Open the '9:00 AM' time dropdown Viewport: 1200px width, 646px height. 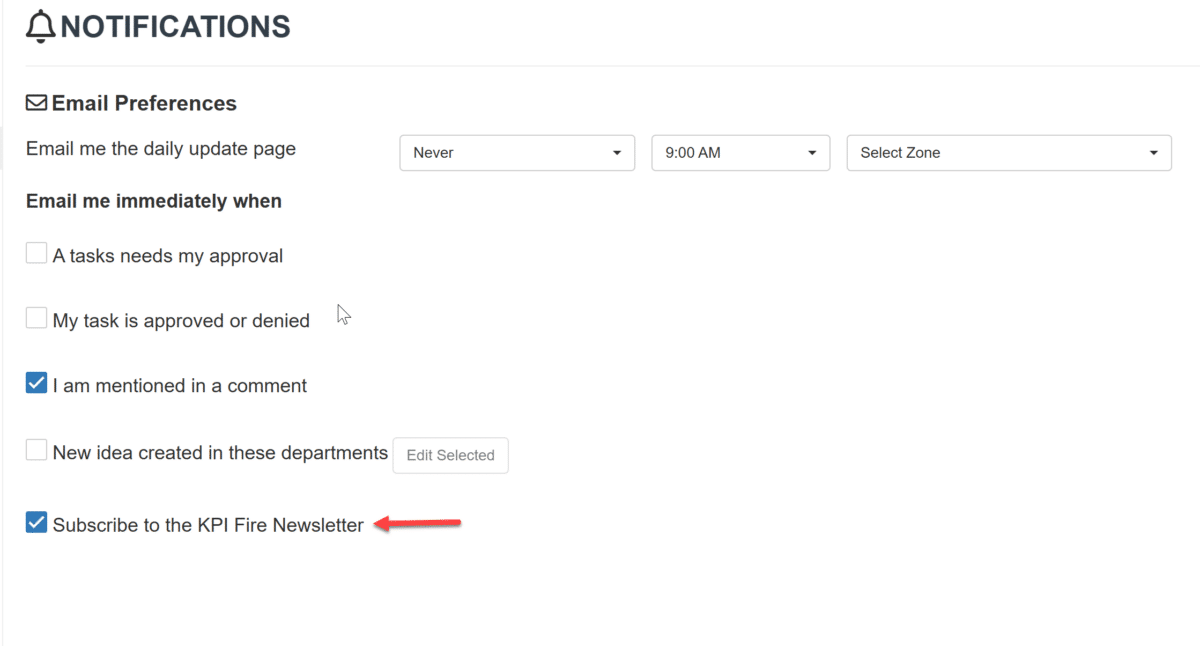pos(741,153)
